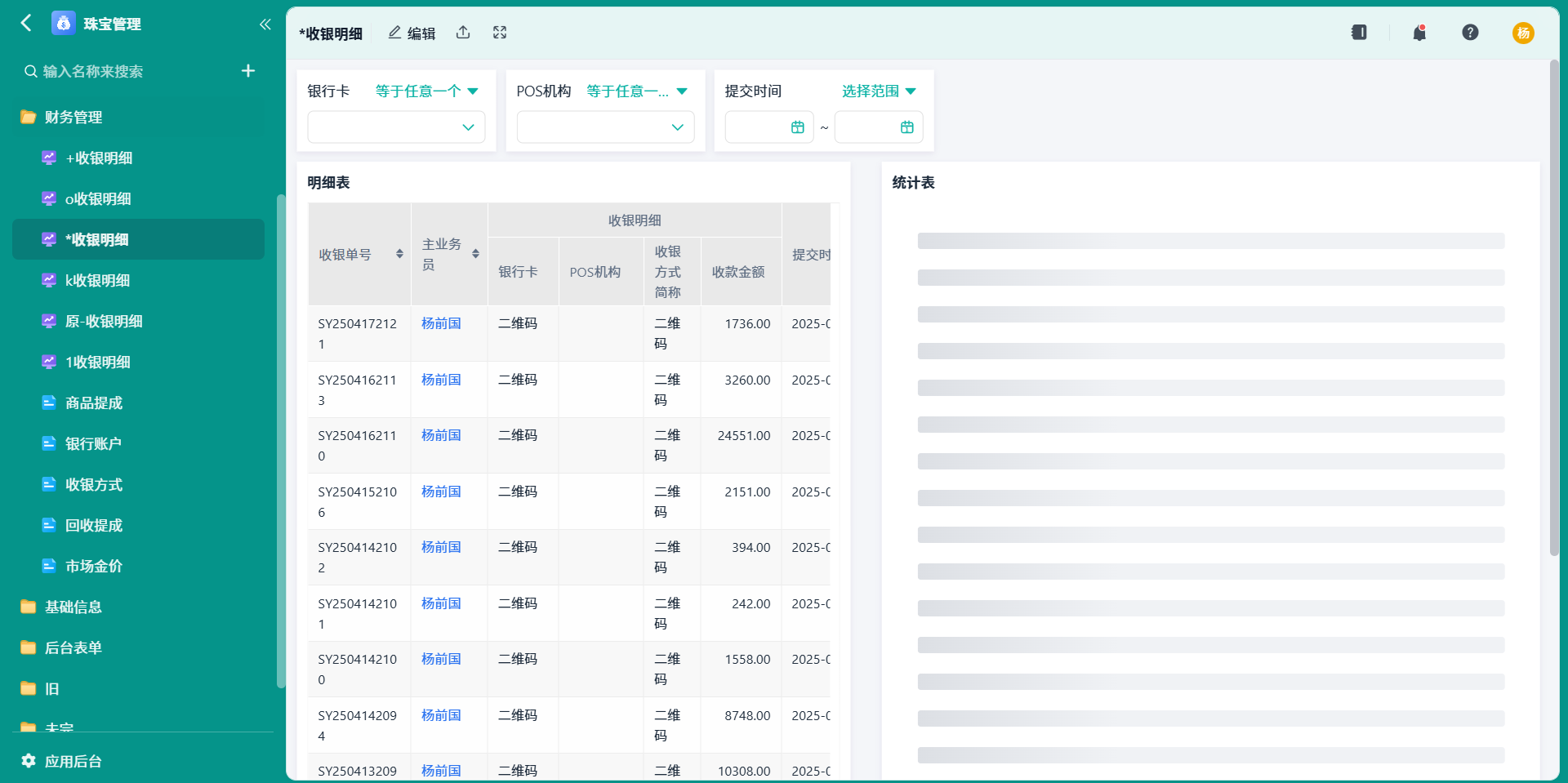Screen dimensions: 1568x783
Task: Go back with the left arrow
Action: tap(26, 23)
